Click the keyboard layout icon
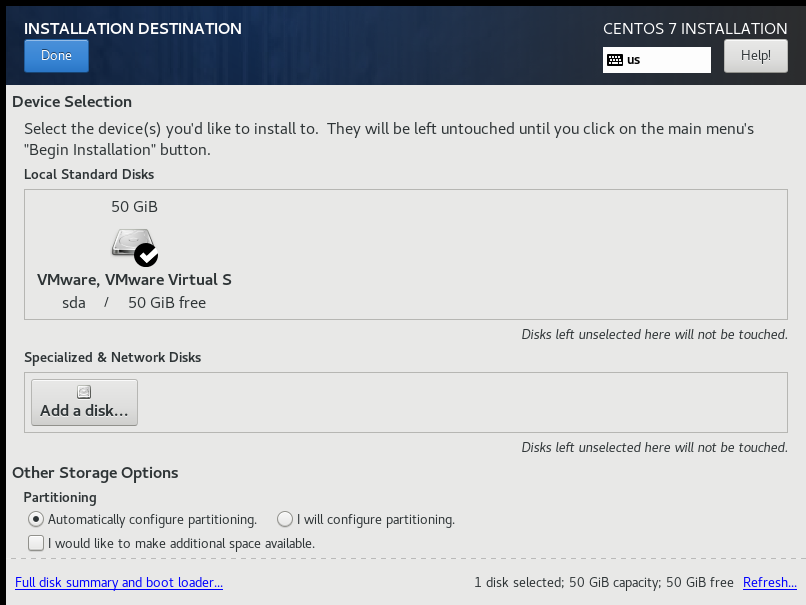The image size is (806, 605). tap(614, 60)
